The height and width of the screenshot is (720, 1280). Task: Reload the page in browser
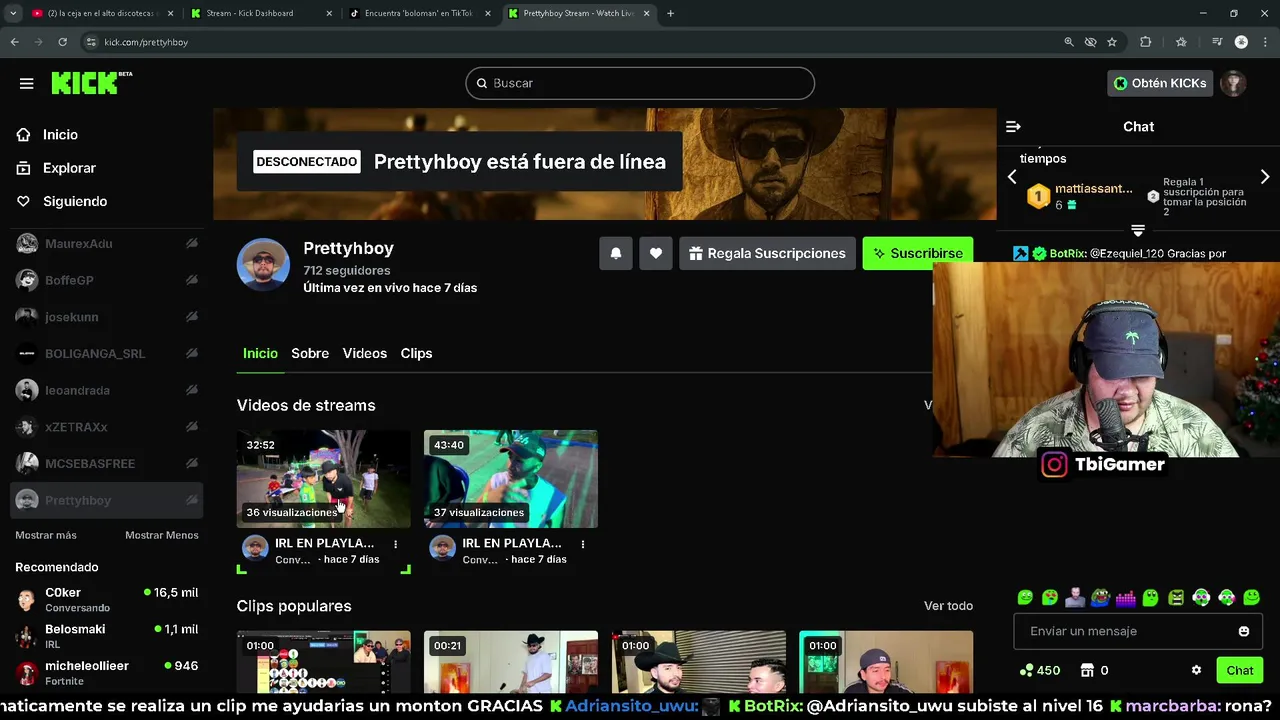[x=62, y=42]
